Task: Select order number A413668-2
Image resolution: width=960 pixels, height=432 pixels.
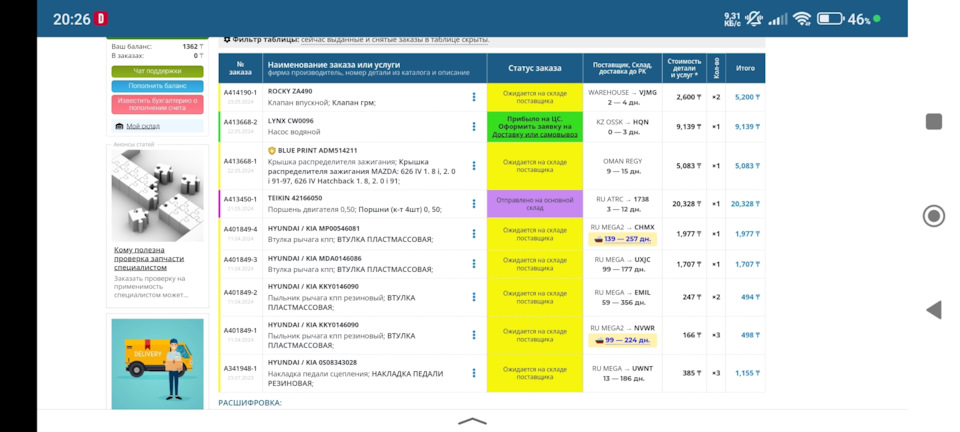Action: tap(240, 122)
